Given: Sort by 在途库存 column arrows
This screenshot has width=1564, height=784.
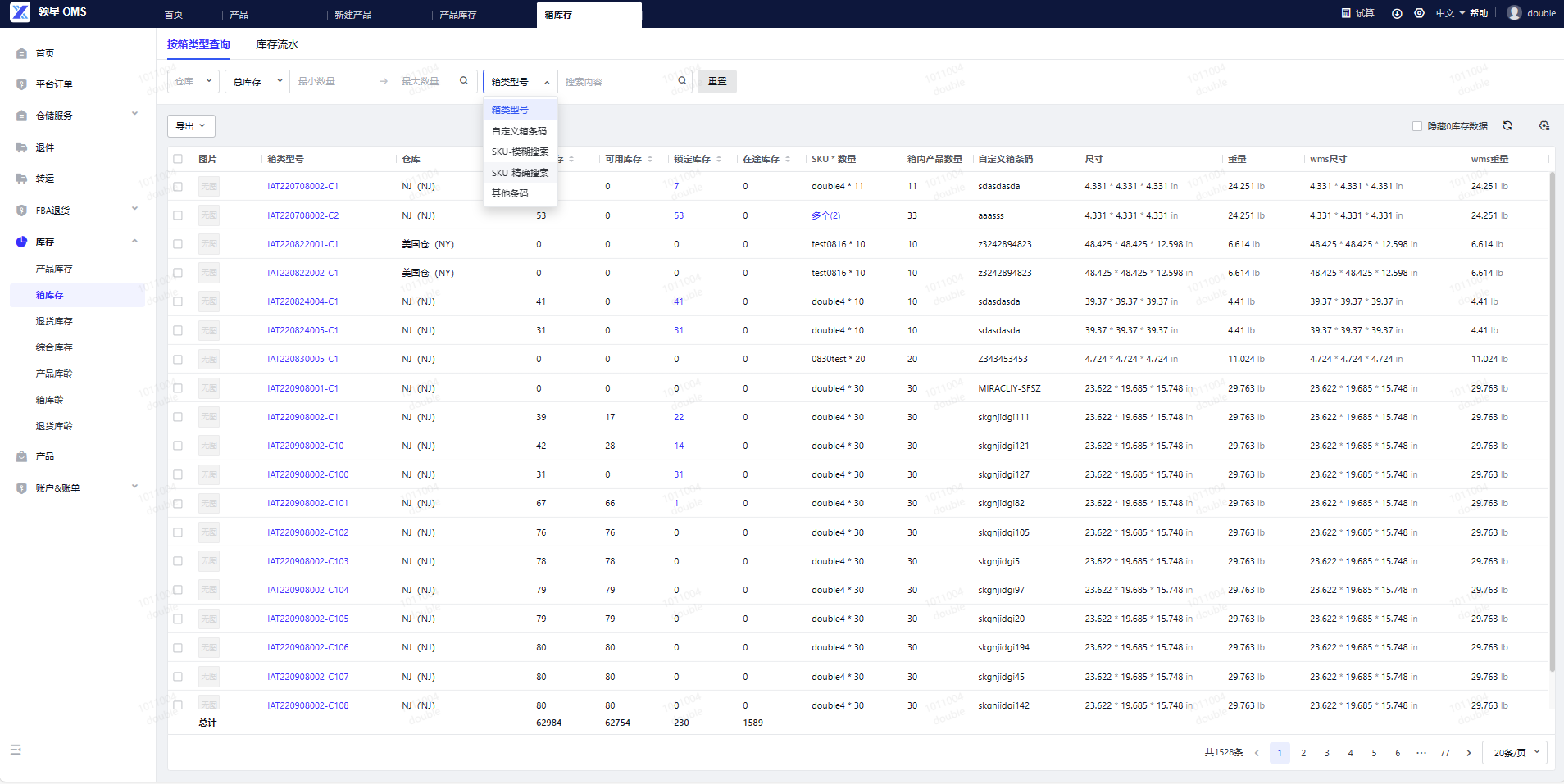Looking at the screenshot, I should 788,159.
